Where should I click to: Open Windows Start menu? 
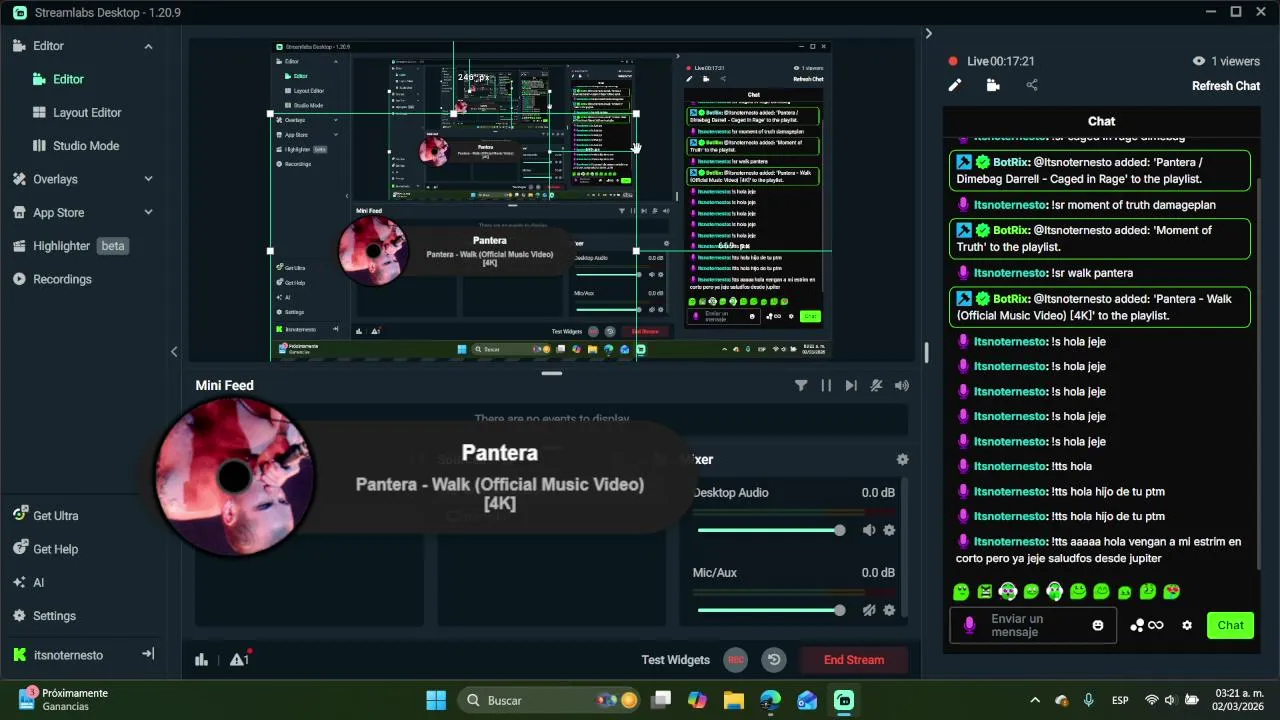[x=436, y=700]
